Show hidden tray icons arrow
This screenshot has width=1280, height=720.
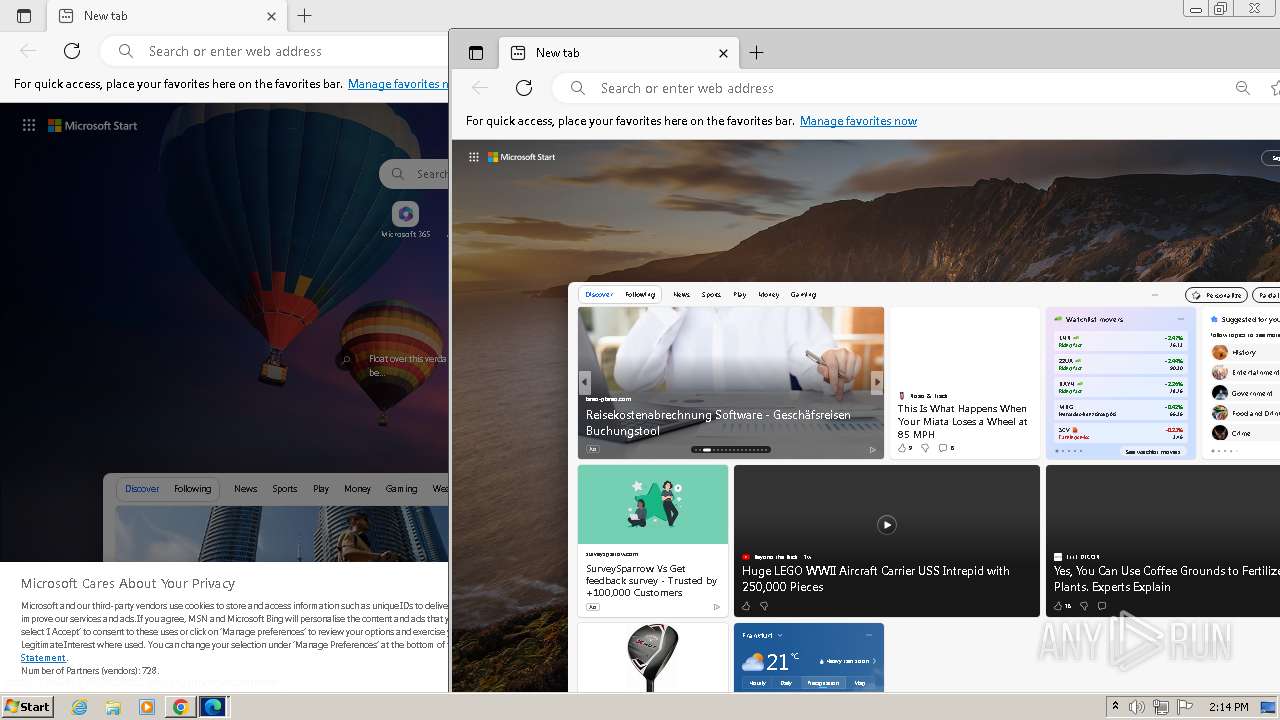(x=1115, y=707)
